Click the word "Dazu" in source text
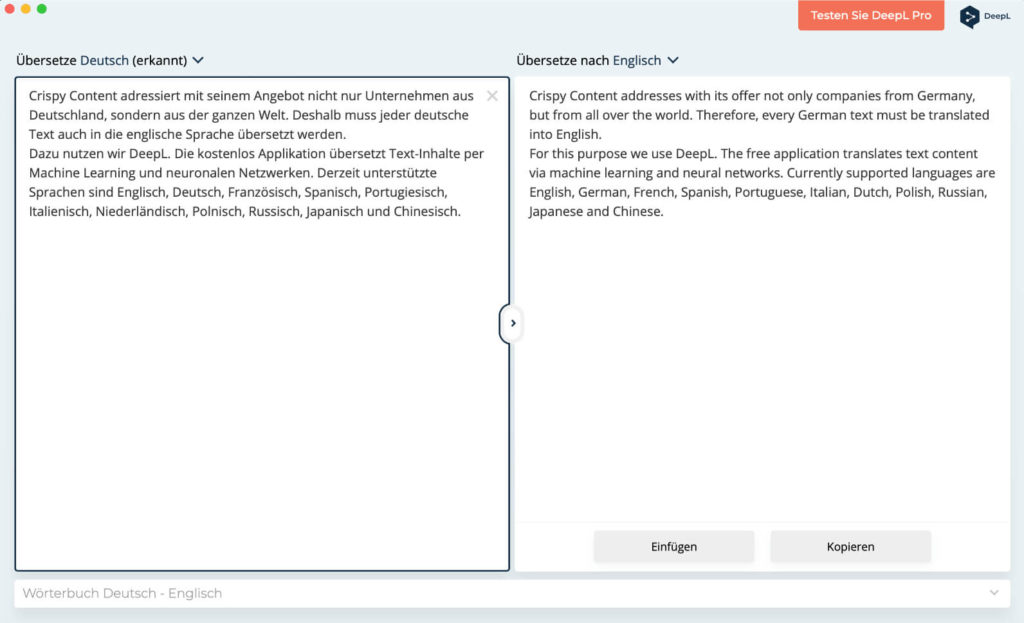Screen dimensions: 1024x623 [x=44, y=153]
